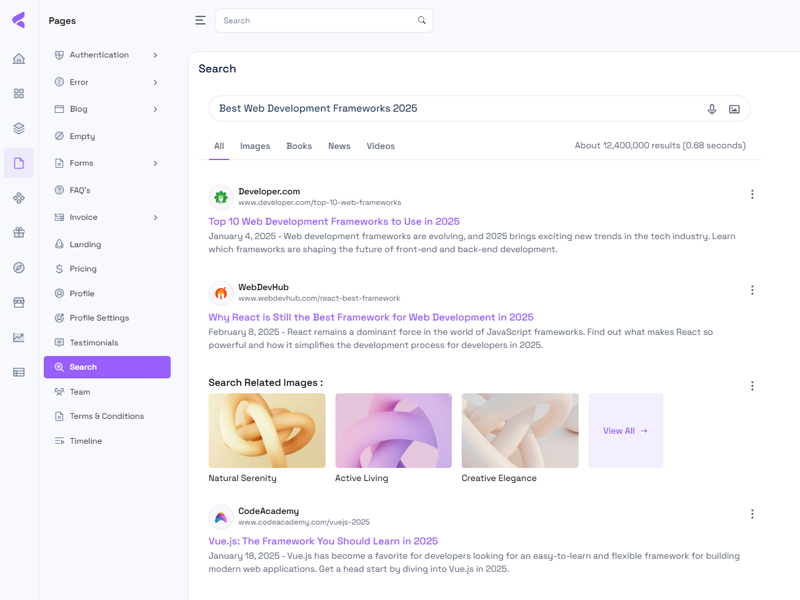Click the microphone voice search icon
The height and width of the screenshot is (600, 800).
pos(712,109)
